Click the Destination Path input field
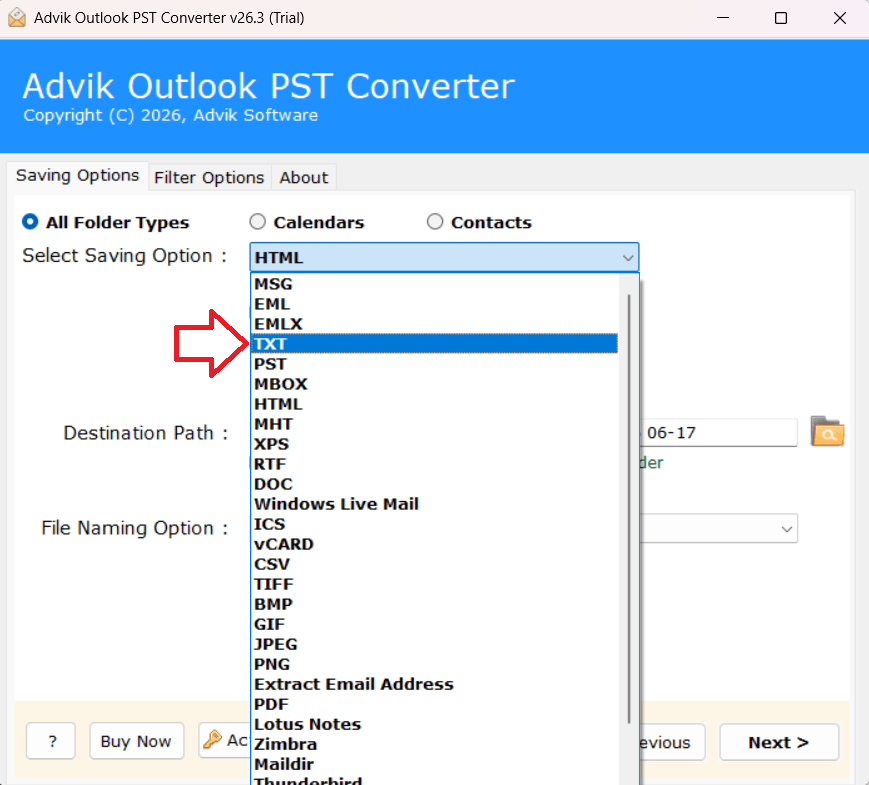Viewport: 869px width, 785px height. [x=718, y=432]
